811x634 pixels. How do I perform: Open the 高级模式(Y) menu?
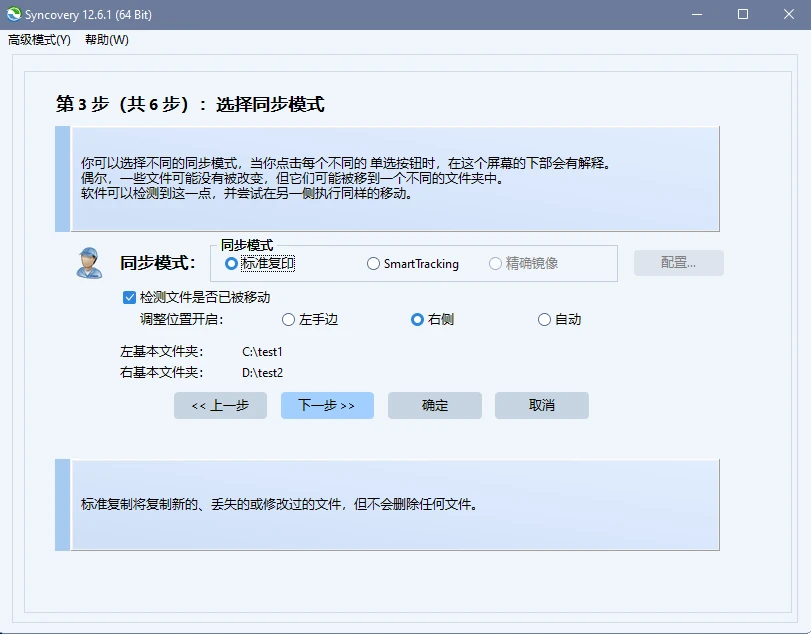39,40
